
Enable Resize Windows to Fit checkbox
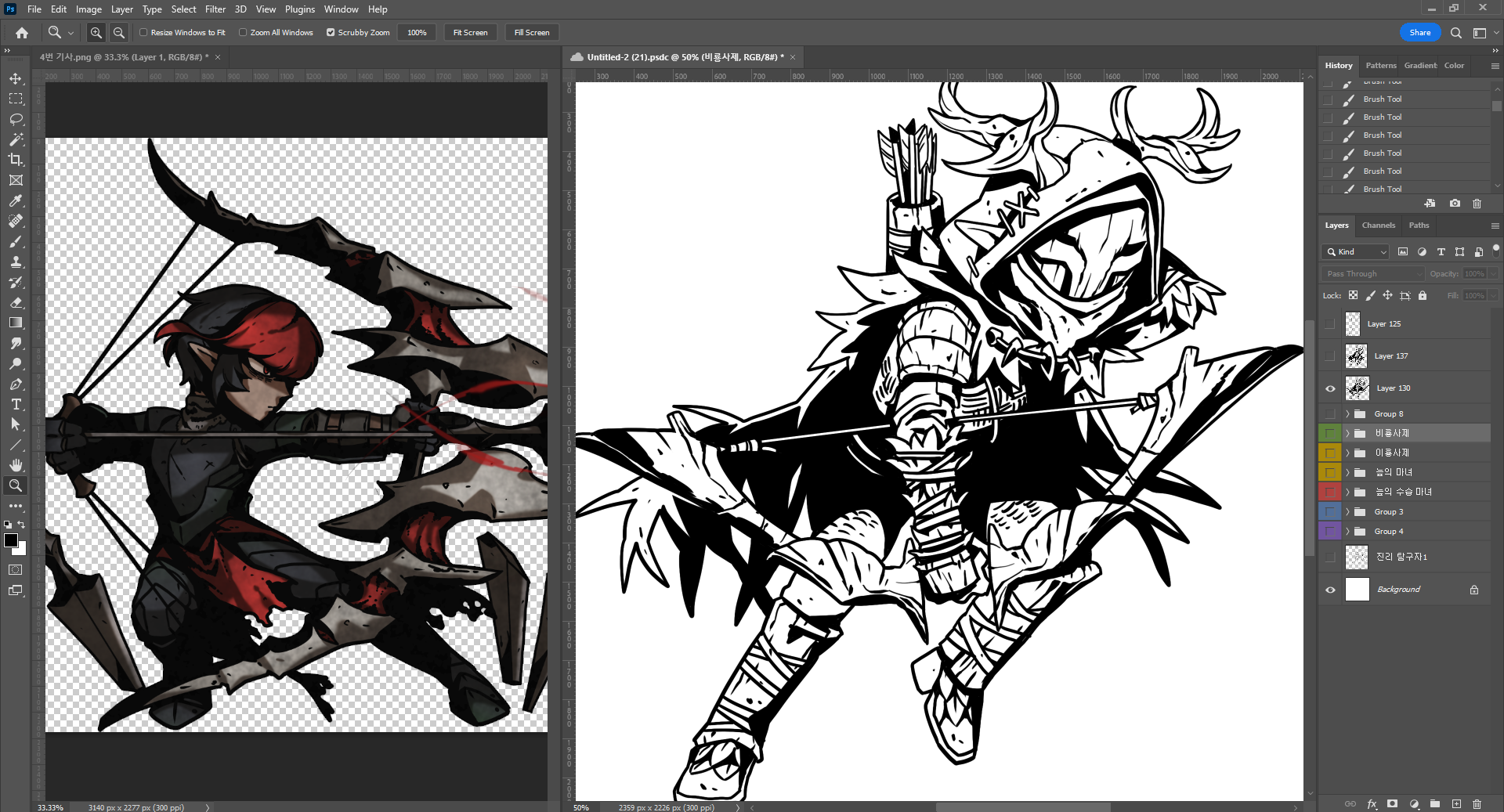[143, 33]
